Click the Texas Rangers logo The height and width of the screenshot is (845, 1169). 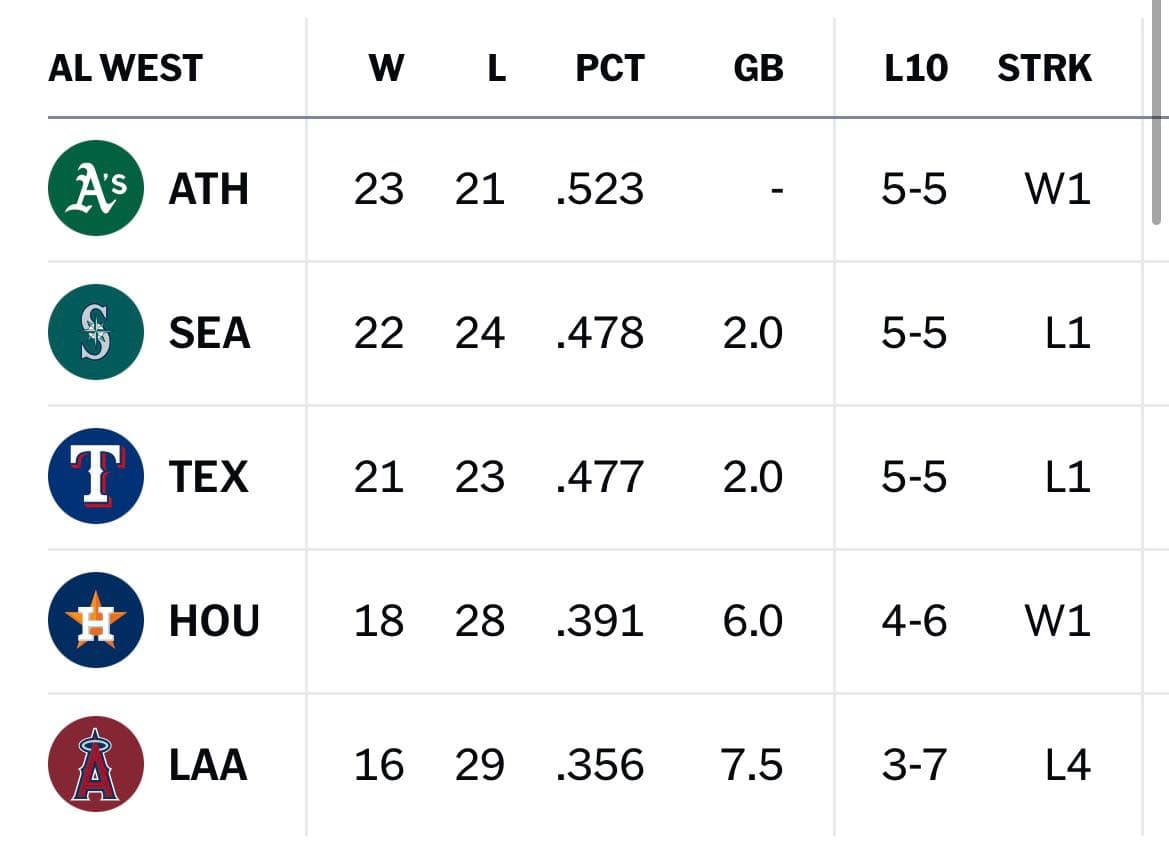tap(95, 476)
